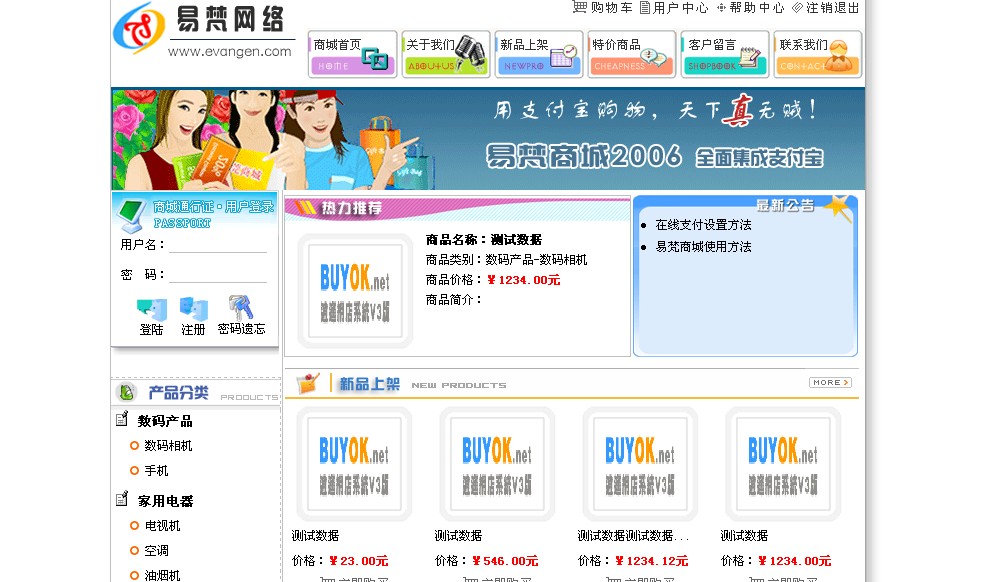Open the 特价商品 CHEAPNESS nav tab
Viewport: 995px width, 582px height.
631,55
